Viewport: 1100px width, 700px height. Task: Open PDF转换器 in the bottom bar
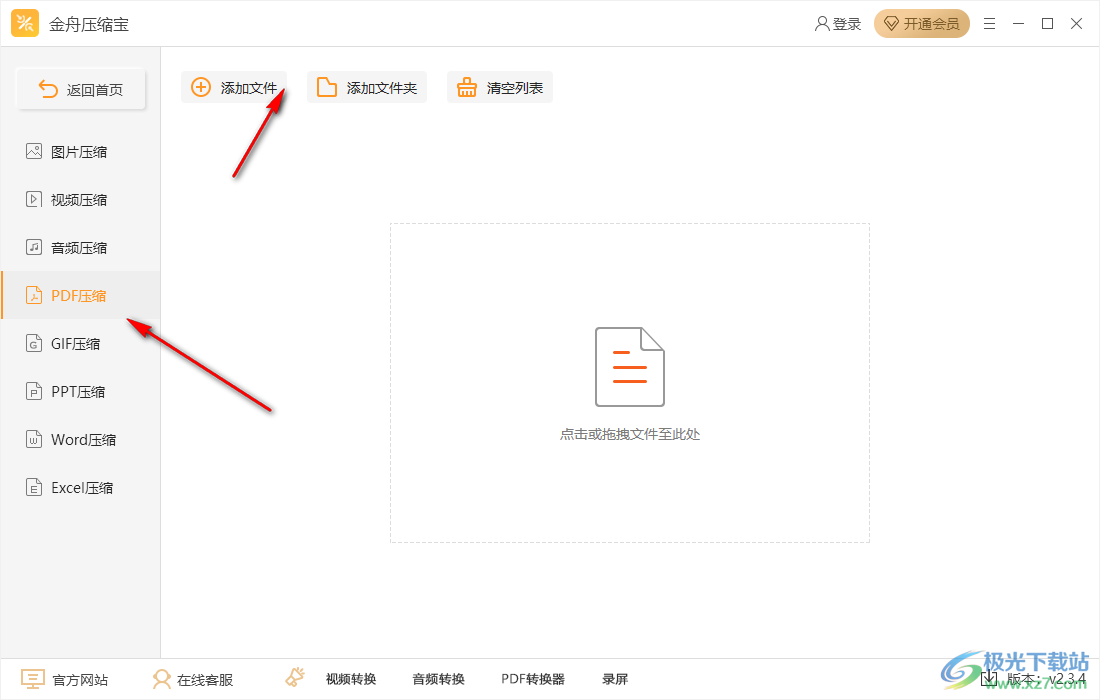[x=533, y=679]
